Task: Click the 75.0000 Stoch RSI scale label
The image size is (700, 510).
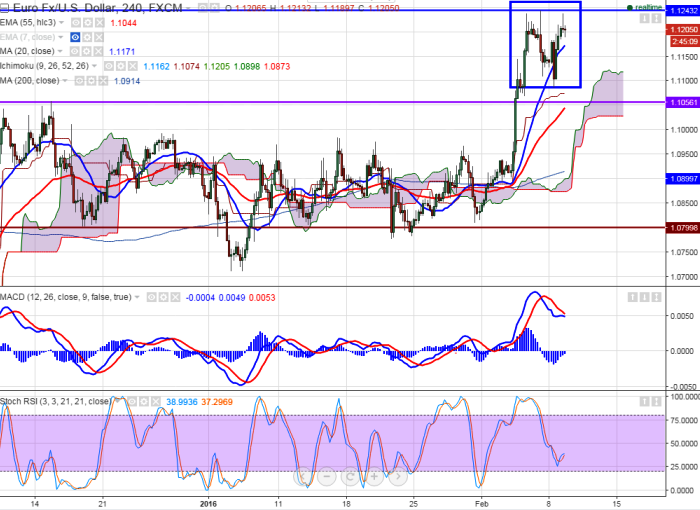Action: coord(684,420)
